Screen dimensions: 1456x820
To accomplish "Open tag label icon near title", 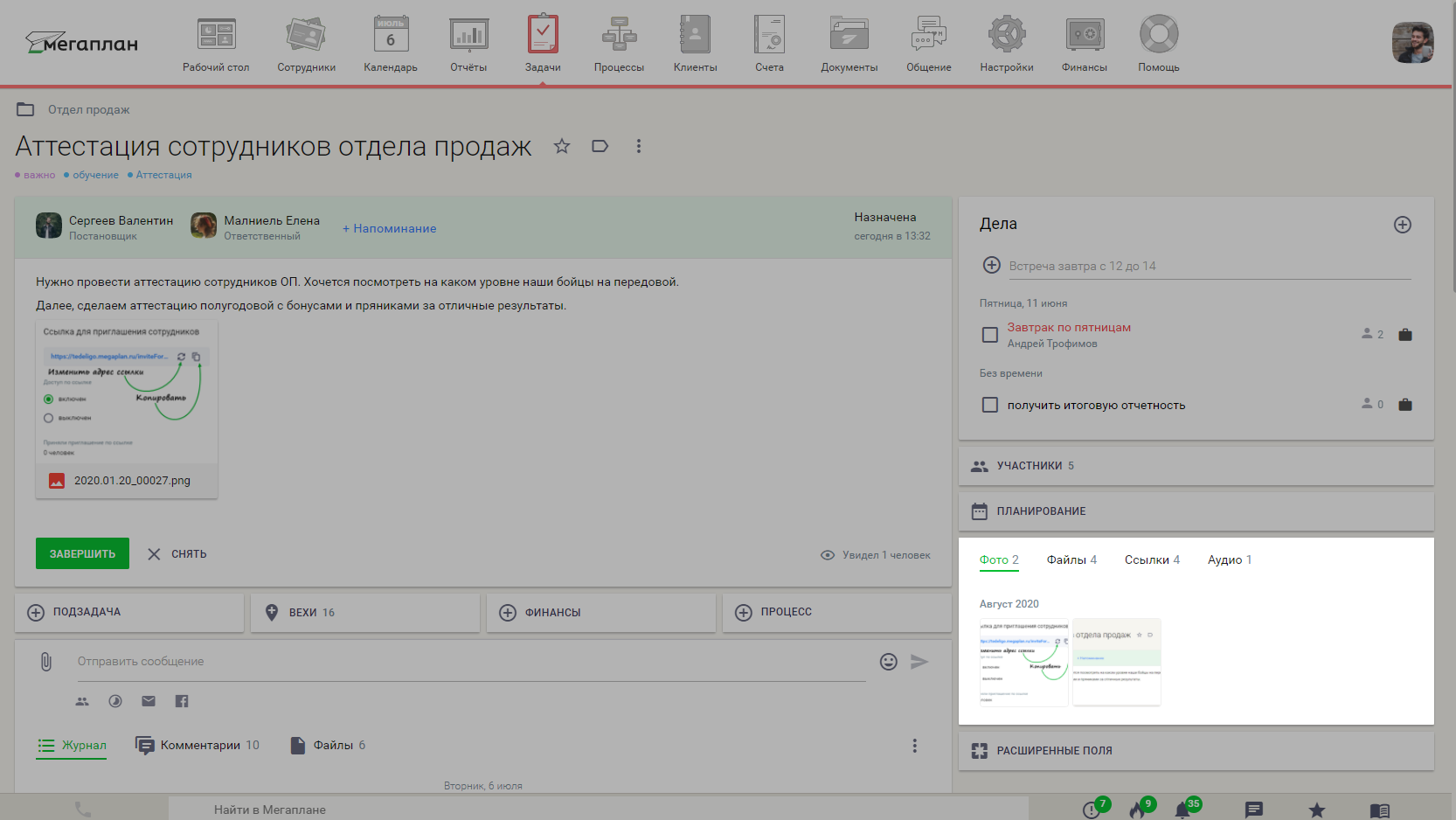I will [600, 146].
